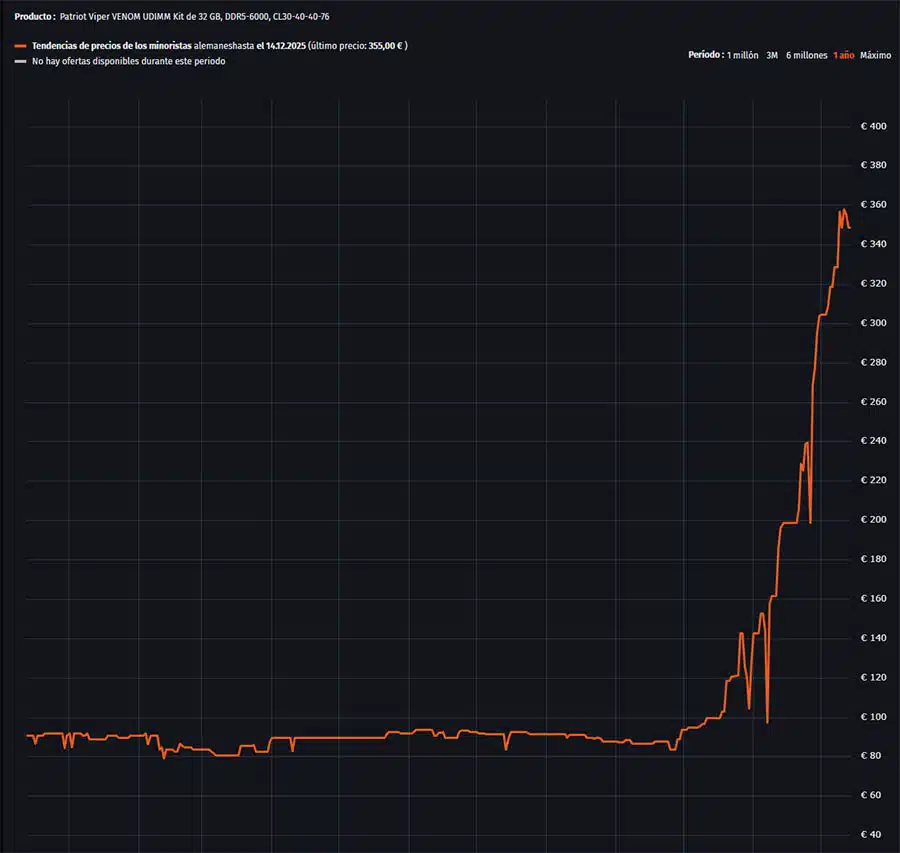Click the orange legend color marker
This screenshot has height=853, width=900.
[21, 46]
